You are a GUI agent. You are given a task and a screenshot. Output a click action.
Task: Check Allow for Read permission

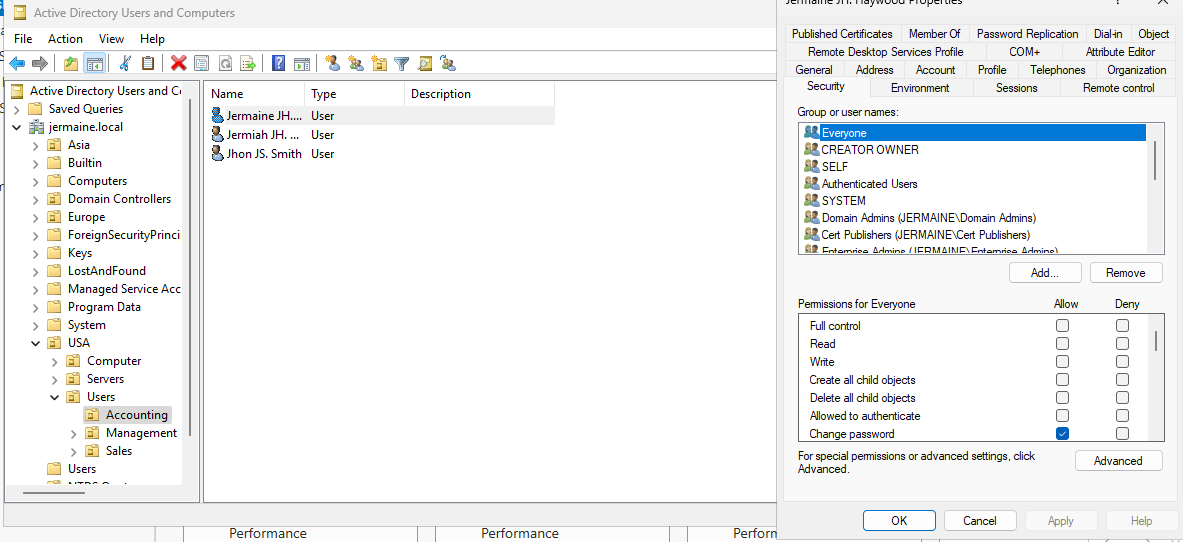click(x=1062, y=343)
